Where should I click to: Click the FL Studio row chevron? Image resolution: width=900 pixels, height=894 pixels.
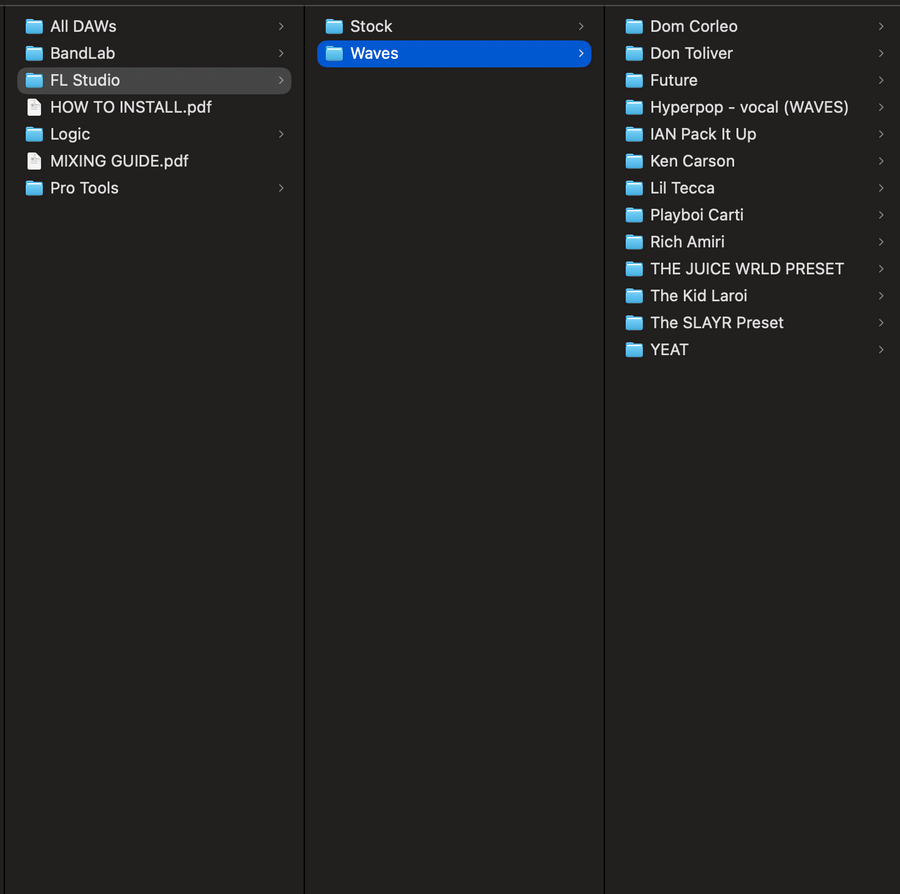281,80
